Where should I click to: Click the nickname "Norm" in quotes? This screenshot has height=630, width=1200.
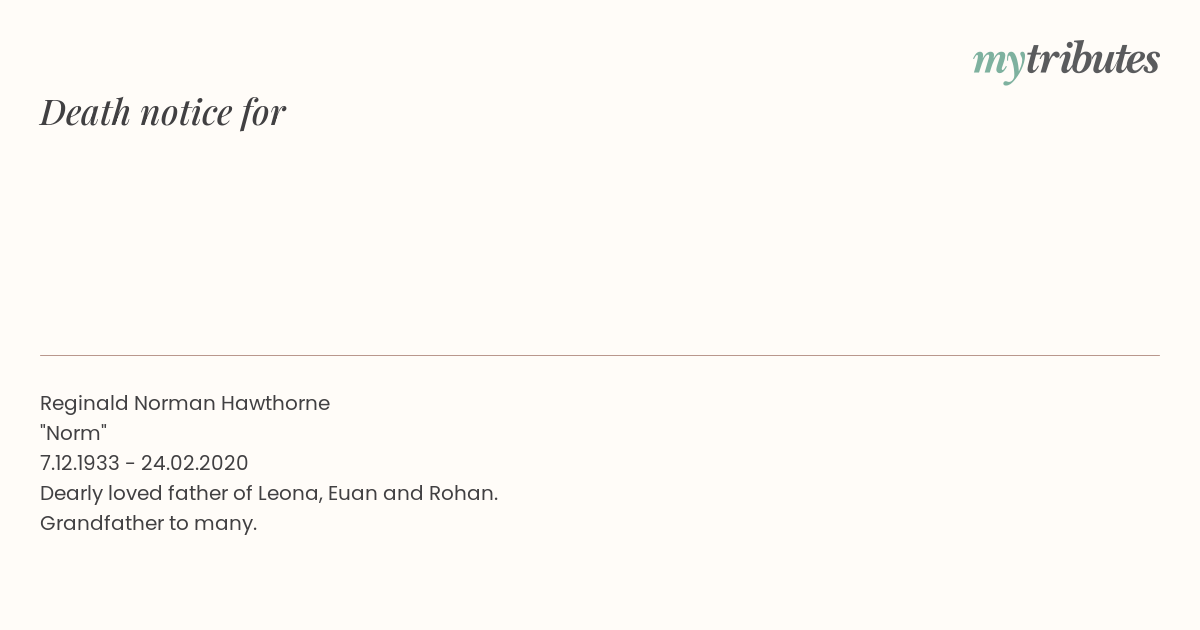point(73,433)
